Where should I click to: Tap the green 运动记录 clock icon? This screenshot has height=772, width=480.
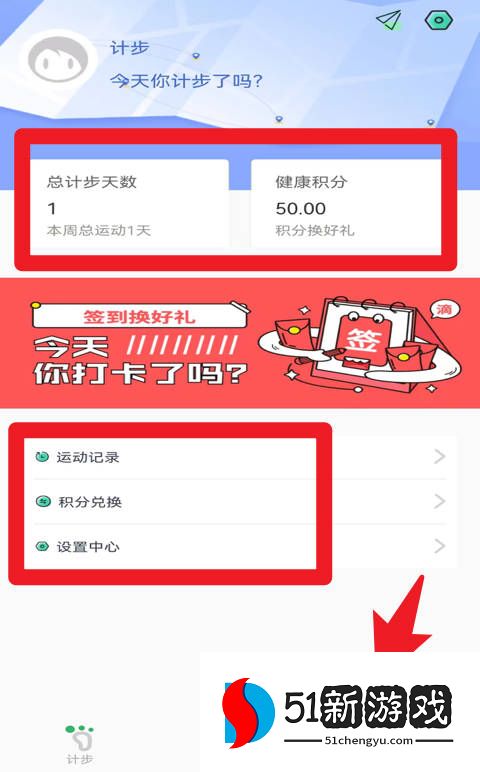click(x=42, y=457)
